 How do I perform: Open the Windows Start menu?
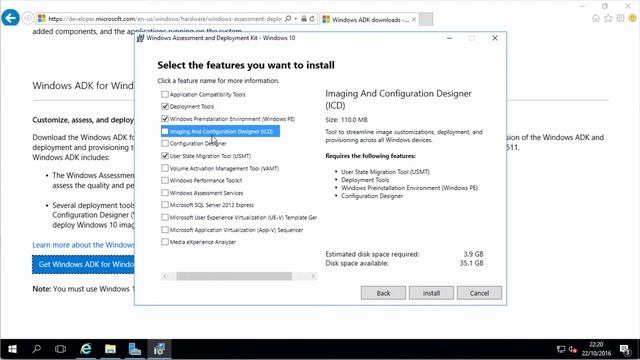(x=12, y=349)
